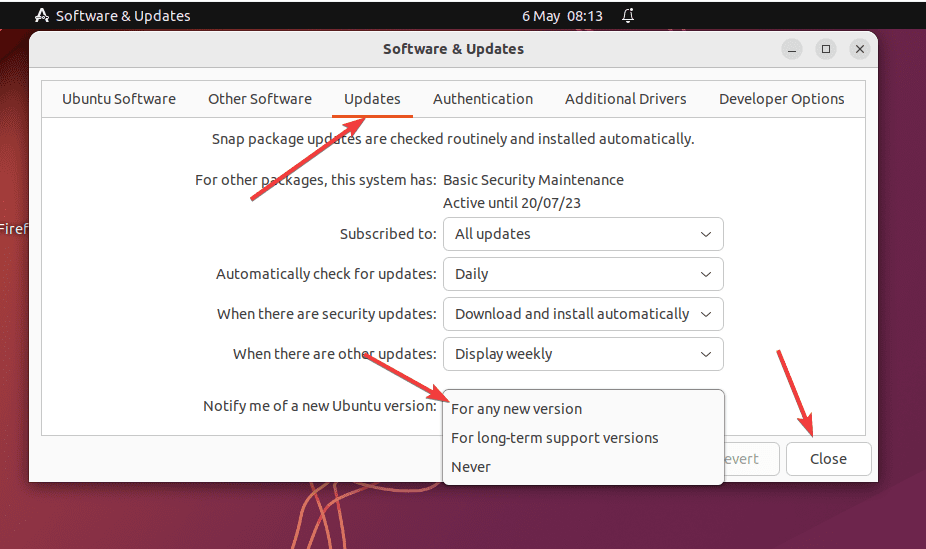
Task: Click the app icon beside Software & Updates top bar
Action: (x=42, y=16)
